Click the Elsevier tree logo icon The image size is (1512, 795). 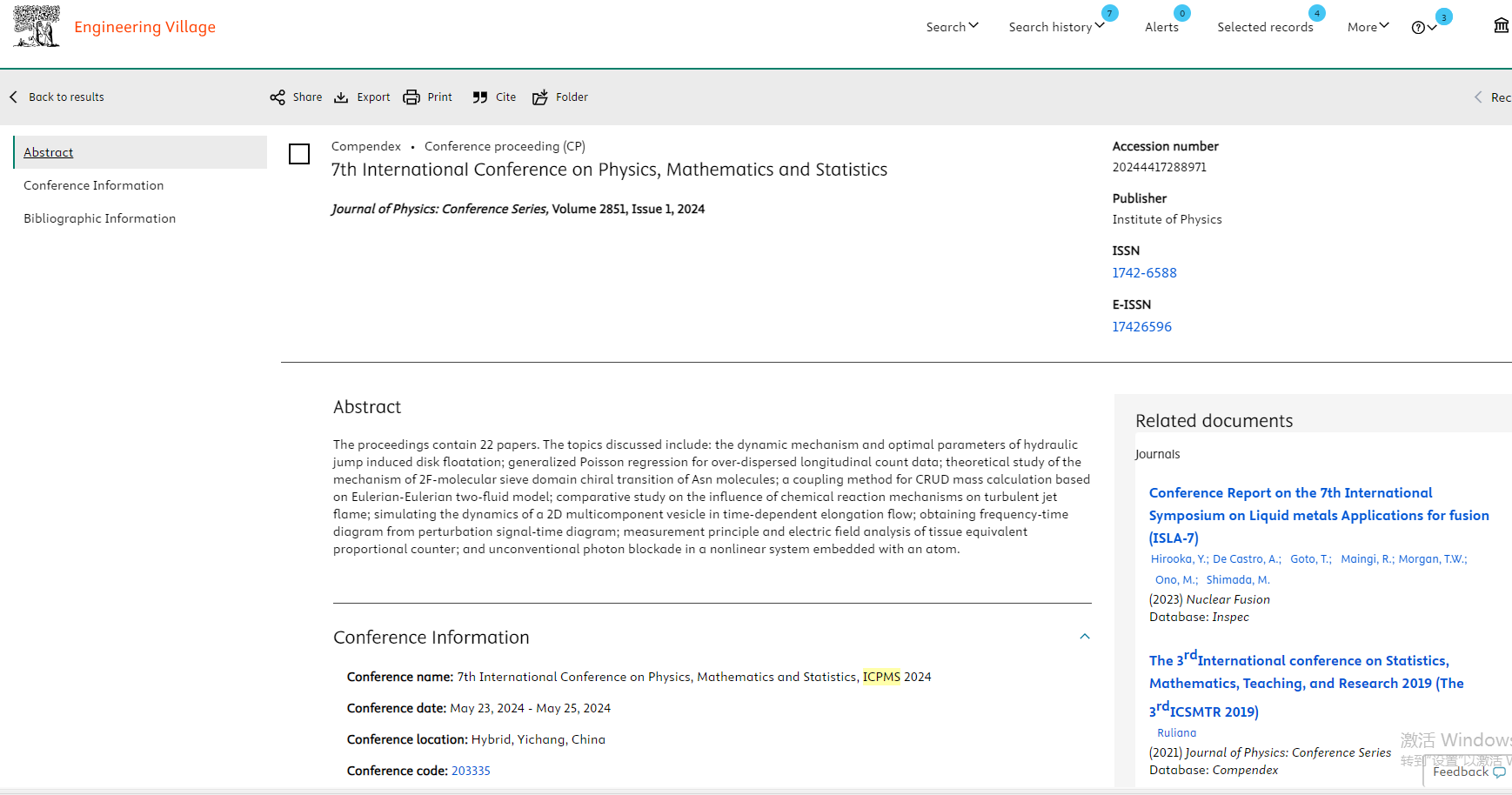[x=37, y=26]
